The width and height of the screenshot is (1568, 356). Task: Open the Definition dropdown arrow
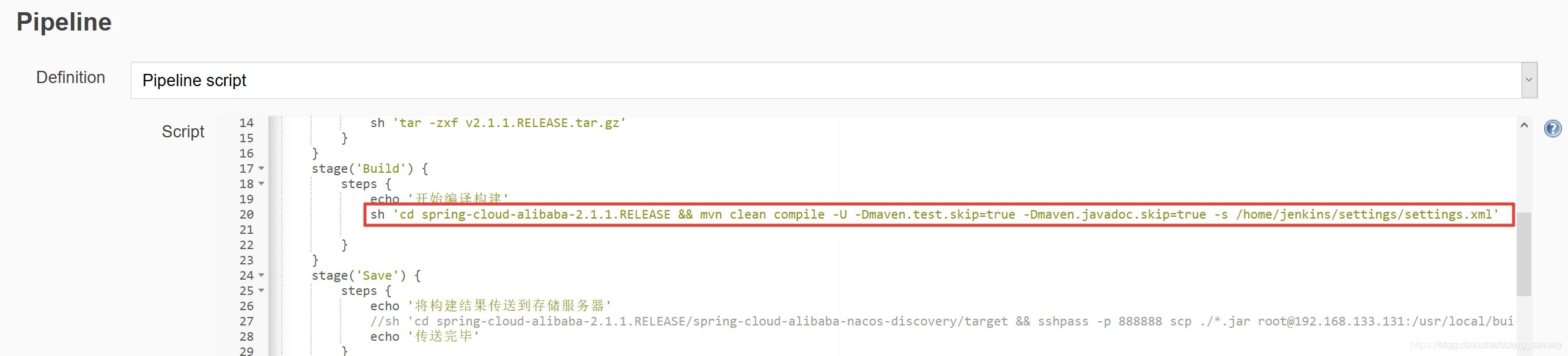[1529, 80]
